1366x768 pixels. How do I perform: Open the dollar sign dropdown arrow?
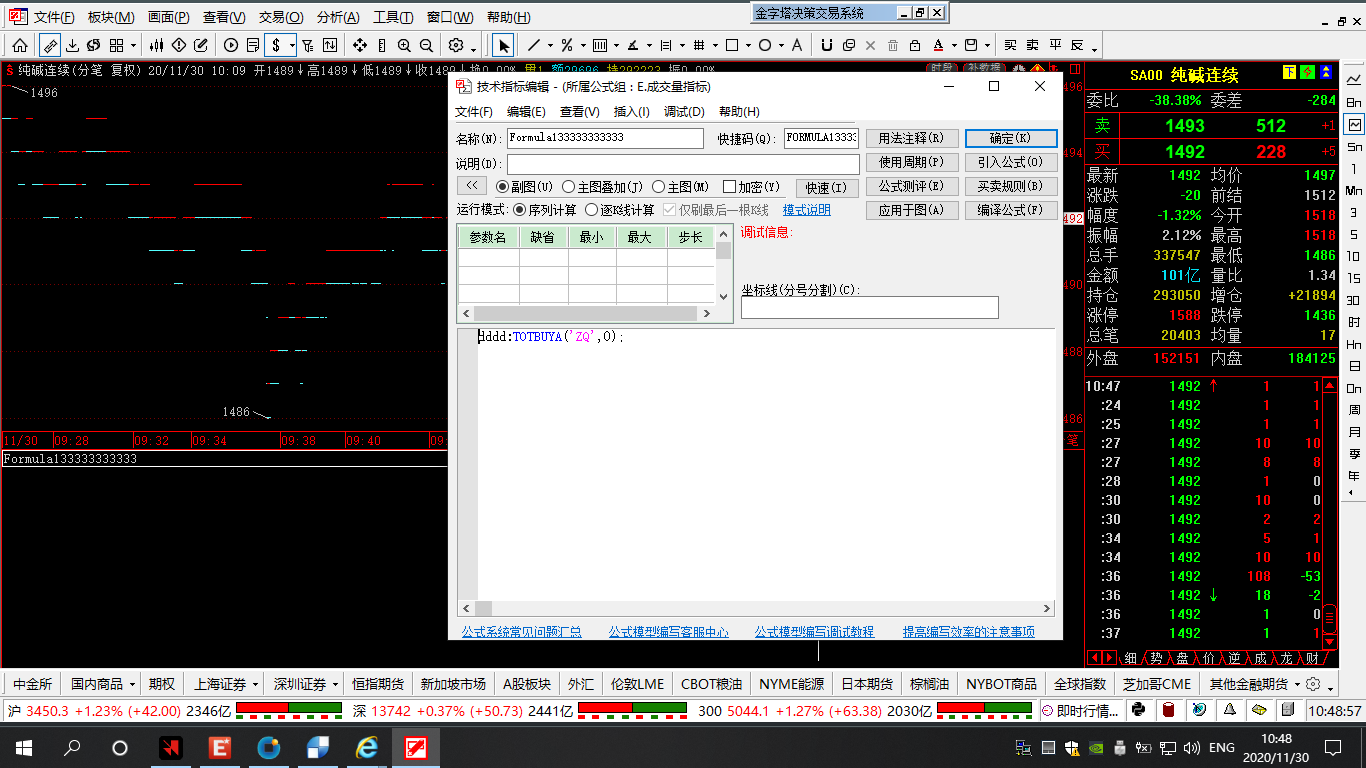click(x=292, y=46)
